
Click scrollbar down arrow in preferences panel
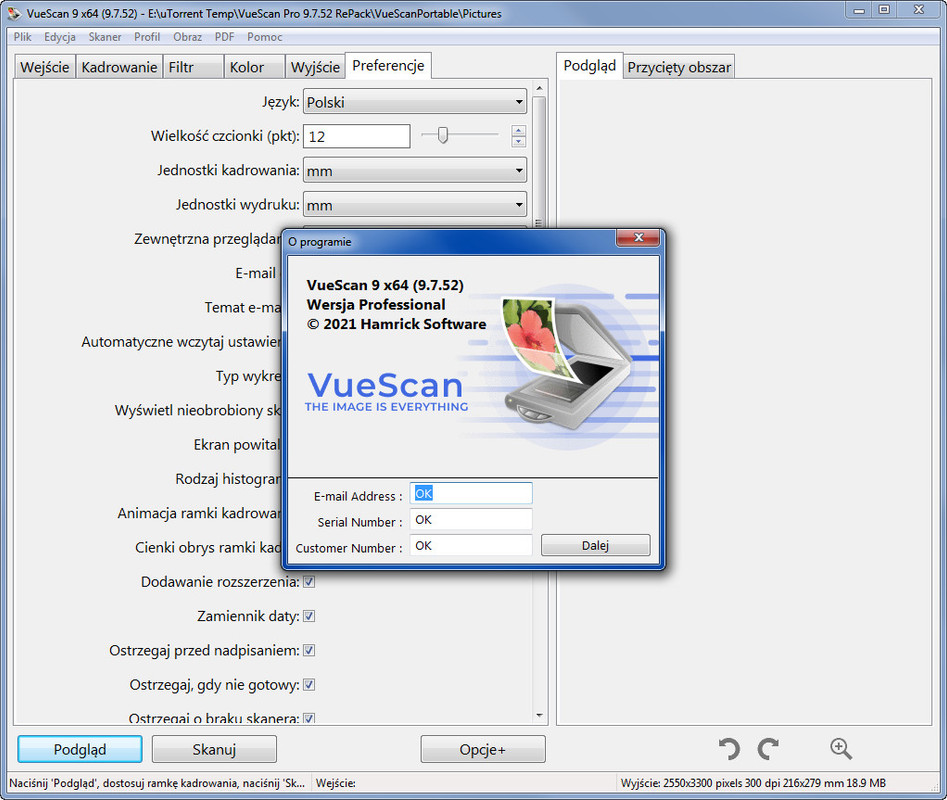pos(539,716)
